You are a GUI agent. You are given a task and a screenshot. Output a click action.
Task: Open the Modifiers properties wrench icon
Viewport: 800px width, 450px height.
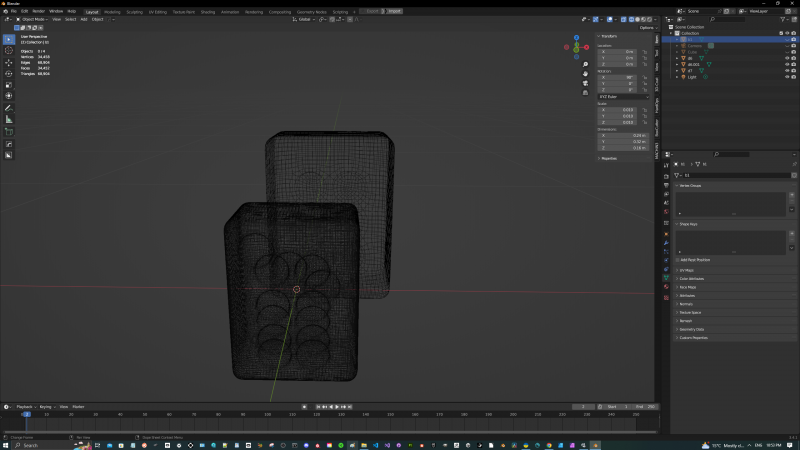tap(666, 243)
